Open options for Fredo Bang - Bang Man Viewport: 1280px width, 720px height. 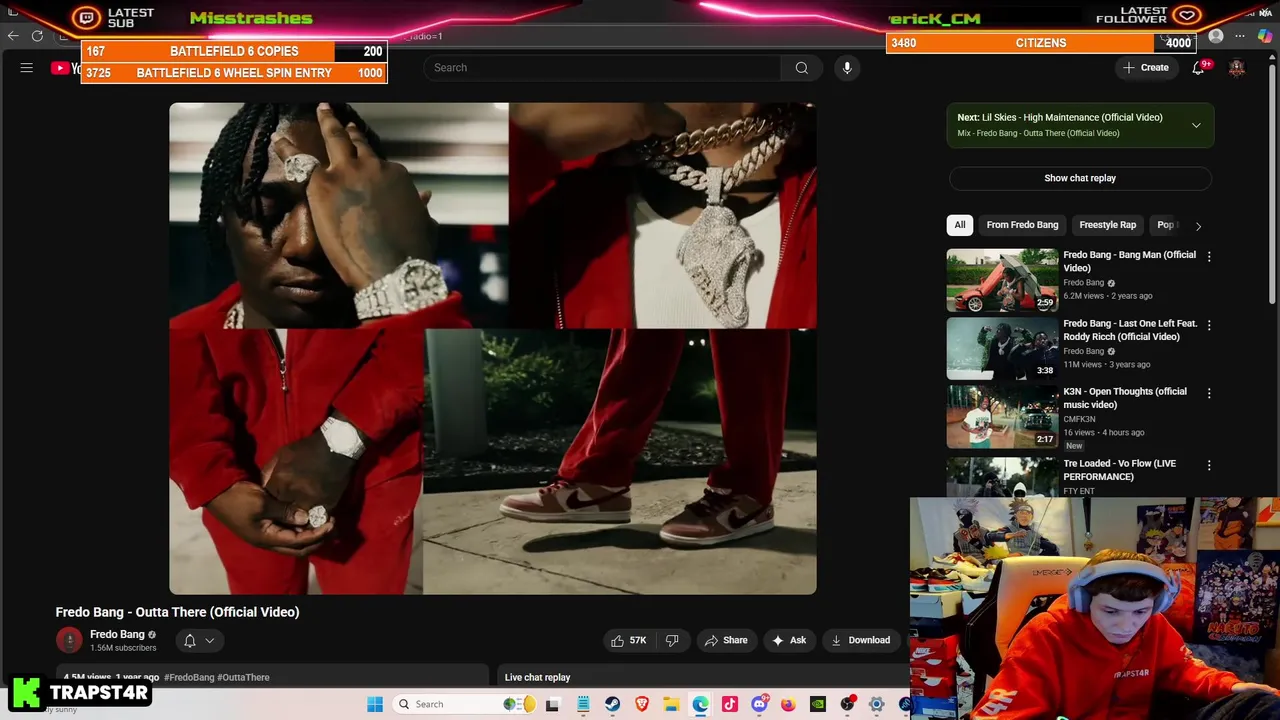1209,257
